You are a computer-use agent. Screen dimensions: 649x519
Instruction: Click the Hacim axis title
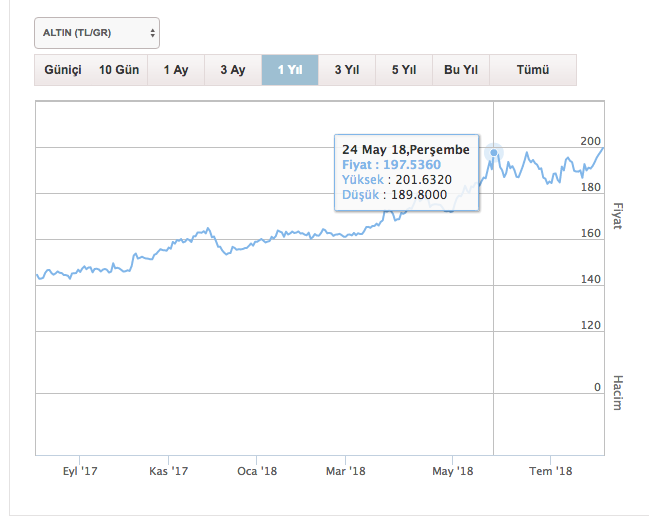click(617, 392)
